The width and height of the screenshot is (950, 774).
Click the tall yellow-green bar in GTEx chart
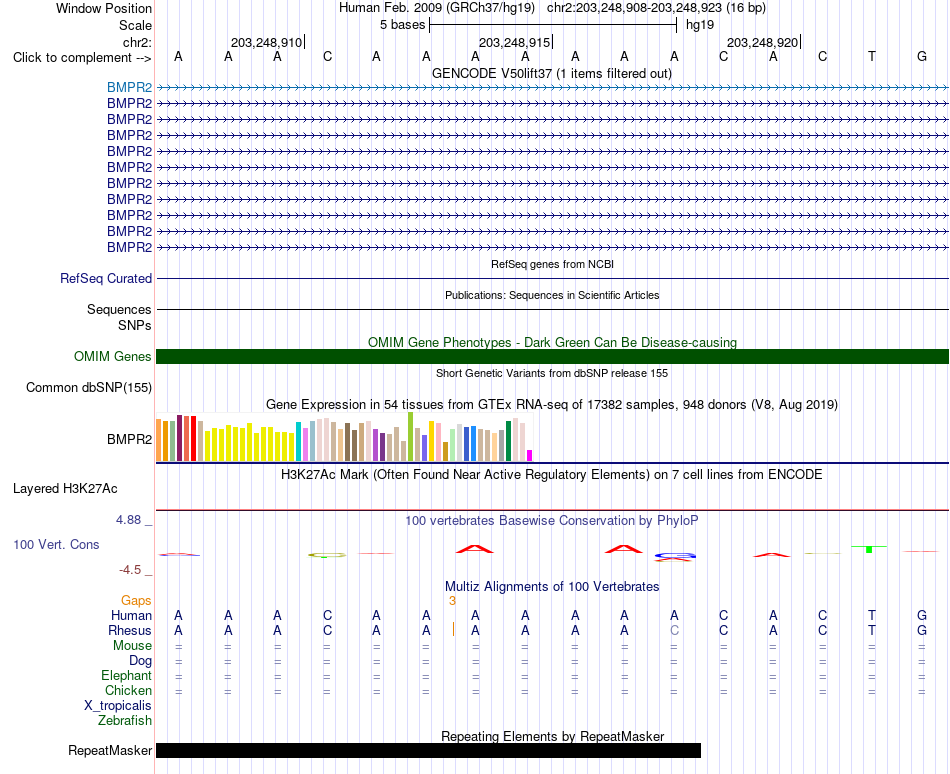pos(410,437)
